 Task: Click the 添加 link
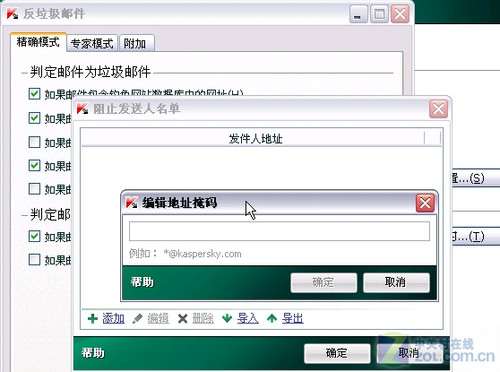pyautogui.click(x=113, y=319)
